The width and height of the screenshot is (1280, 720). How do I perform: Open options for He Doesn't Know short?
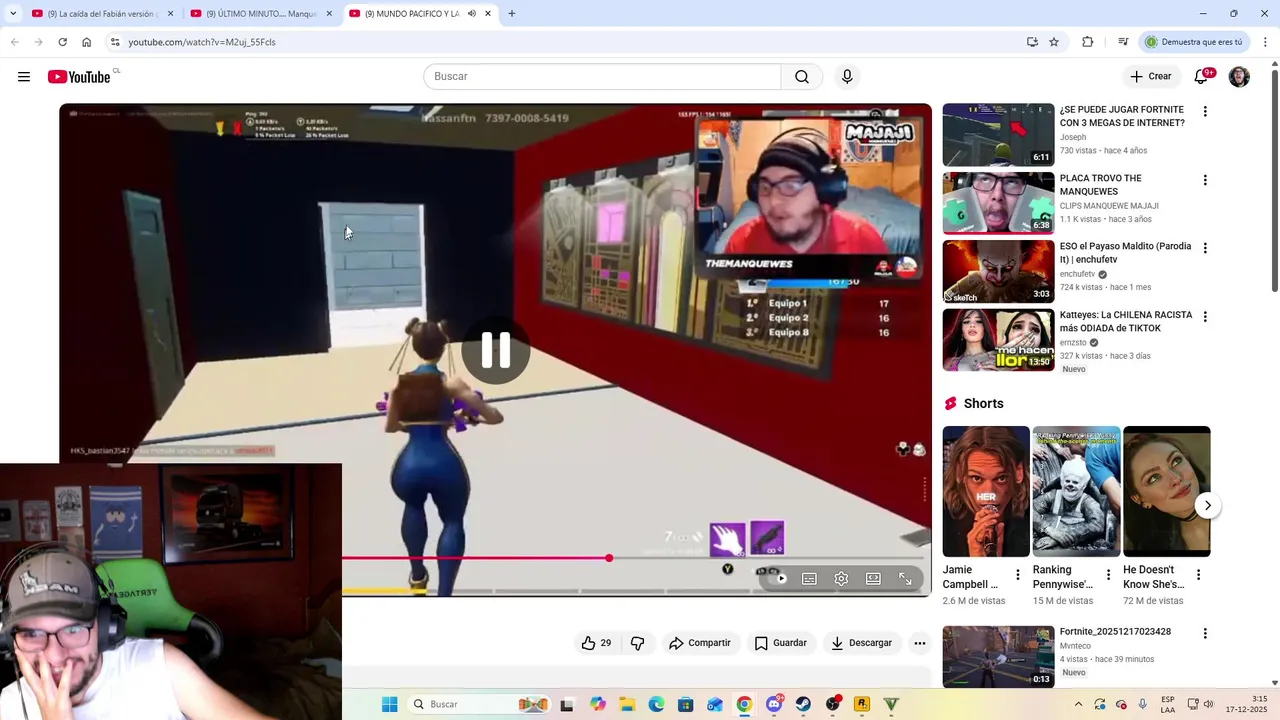pyautogui.click(x=1198, y=575)
